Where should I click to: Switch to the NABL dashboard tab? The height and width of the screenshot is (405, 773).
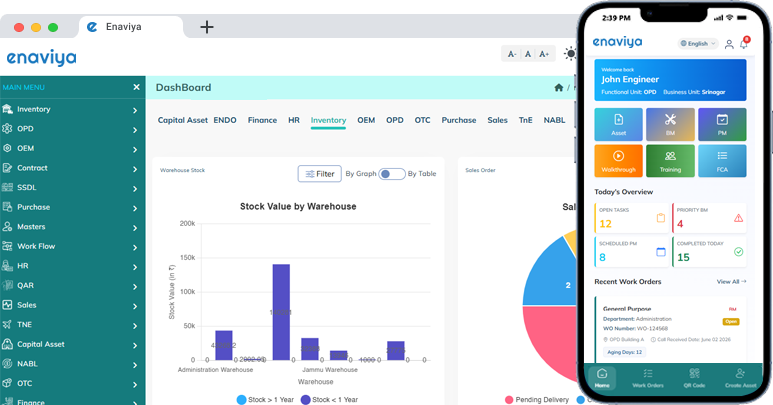[554, 120]
